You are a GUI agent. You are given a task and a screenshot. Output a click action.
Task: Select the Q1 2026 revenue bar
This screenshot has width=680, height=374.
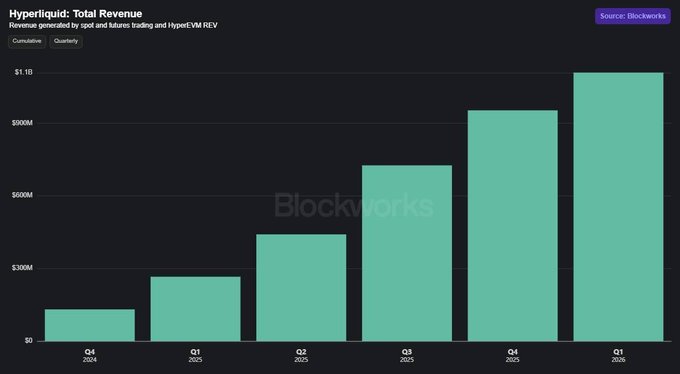[618, 207]
